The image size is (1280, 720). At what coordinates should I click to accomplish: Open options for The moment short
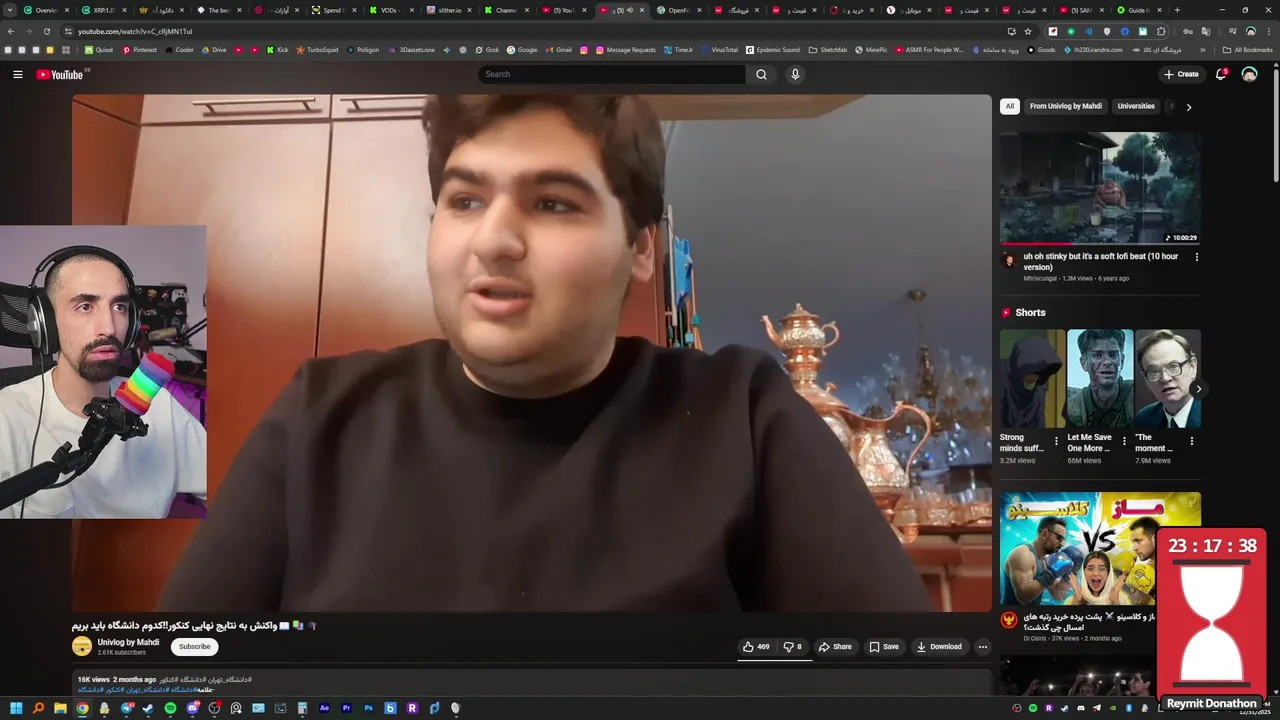tap(1192, 441)
